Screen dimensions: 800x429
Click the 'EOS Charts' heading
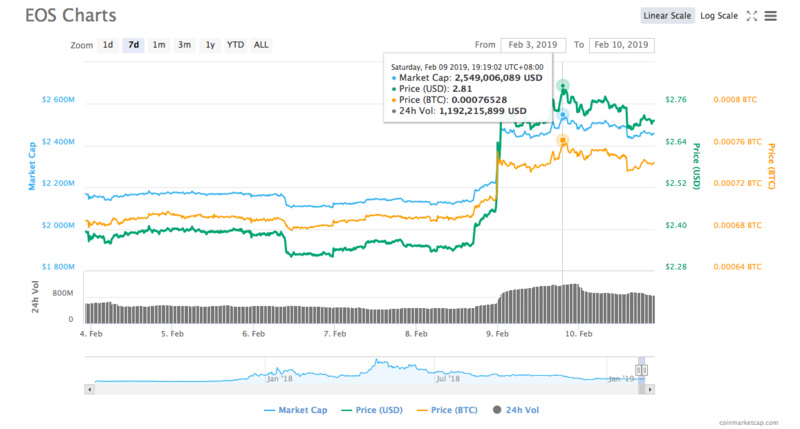[71, 15]
